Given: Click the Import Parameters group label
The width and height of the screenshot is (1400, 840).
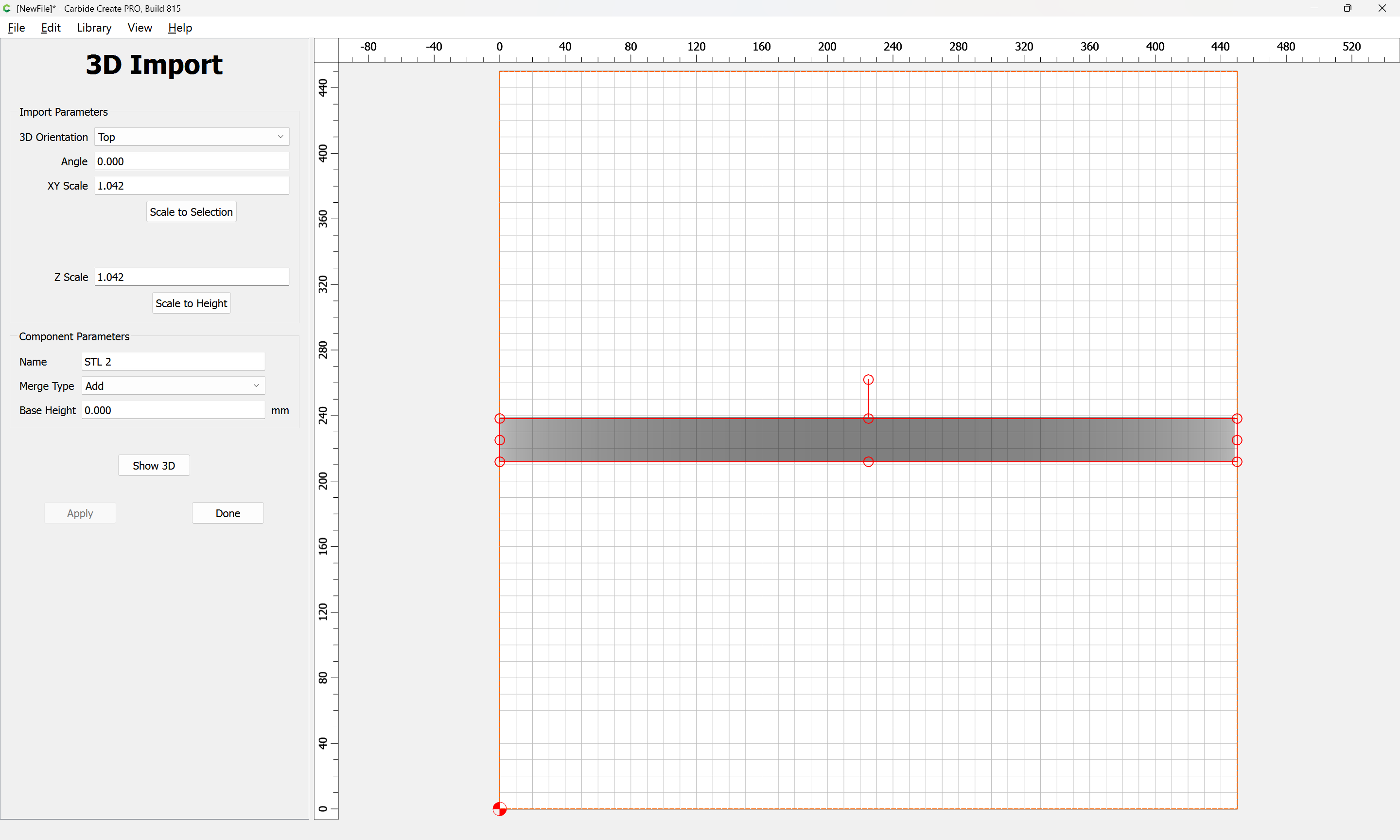Looking at the screenshot, I should tap(63, 112).
